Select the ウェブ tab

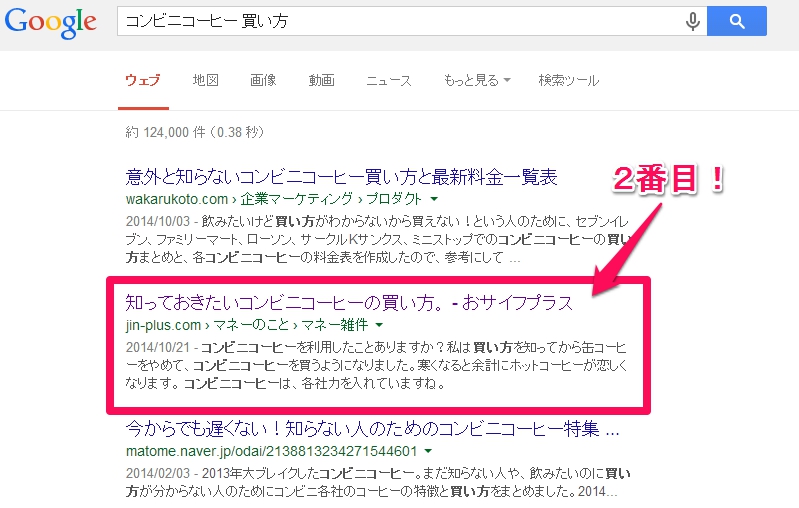click(143, 80)
